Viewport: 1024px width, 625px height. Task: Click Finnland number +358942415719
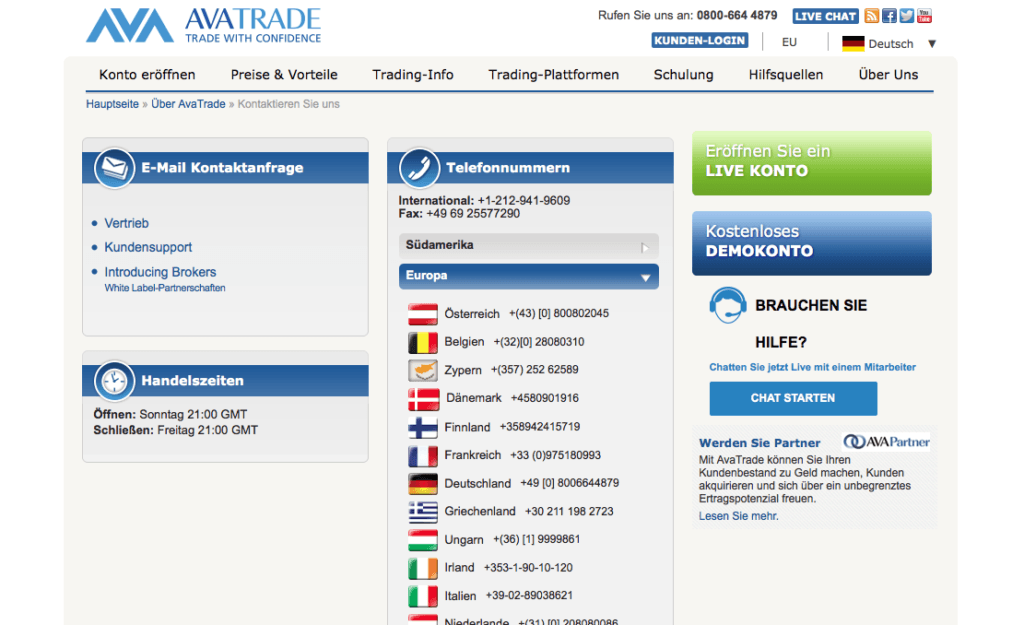[540, 426]
